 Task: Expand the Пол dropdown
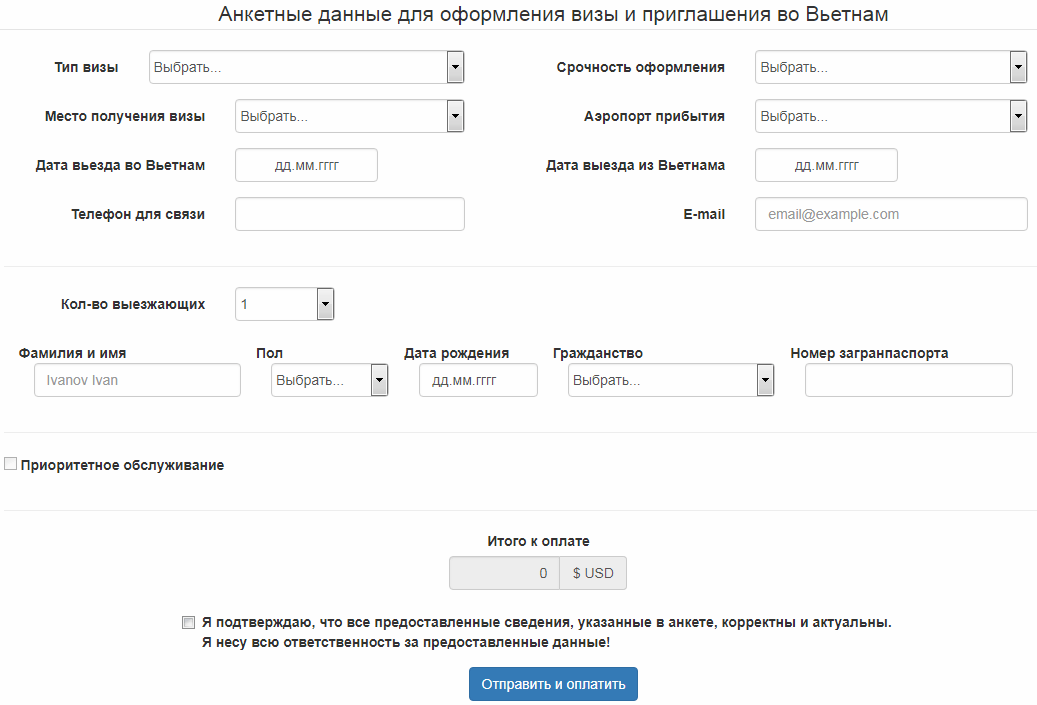pyautogui.click(x=329, y=380)
